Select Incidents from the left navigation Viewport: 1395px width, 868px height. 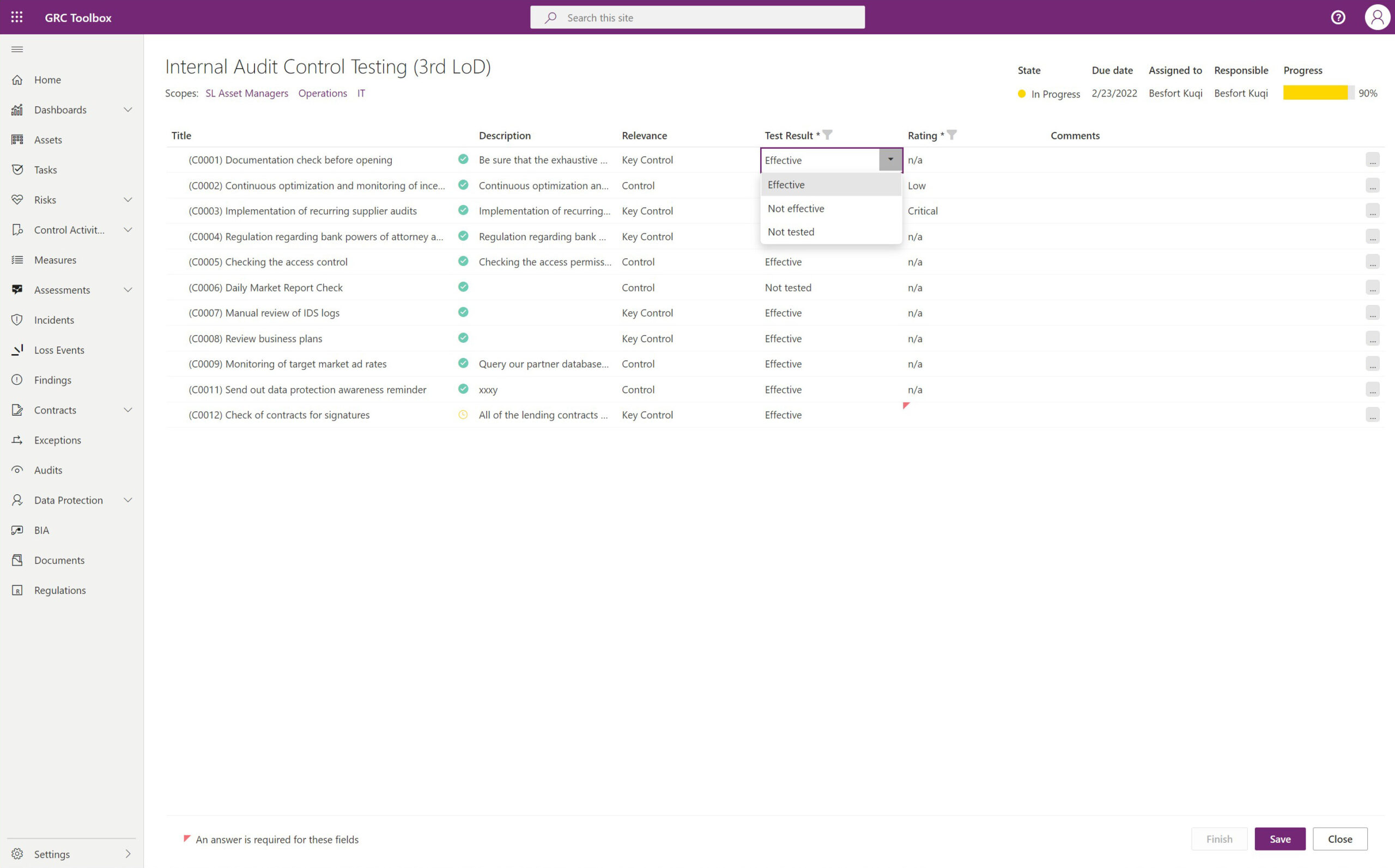tap(53, 320)
